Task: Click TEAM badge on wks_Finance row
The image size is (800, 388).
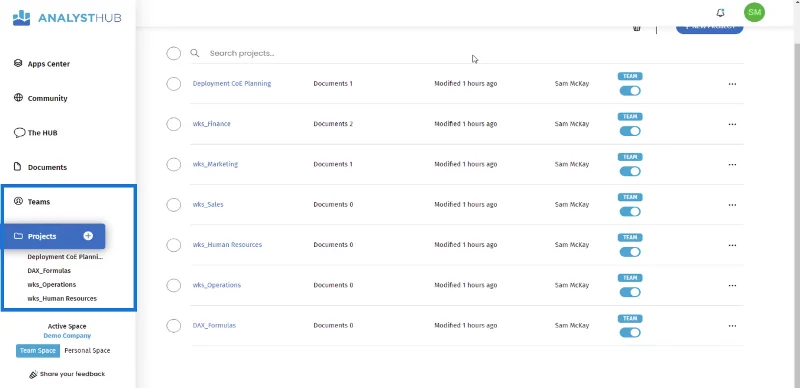Action: [x=630, y=116]
